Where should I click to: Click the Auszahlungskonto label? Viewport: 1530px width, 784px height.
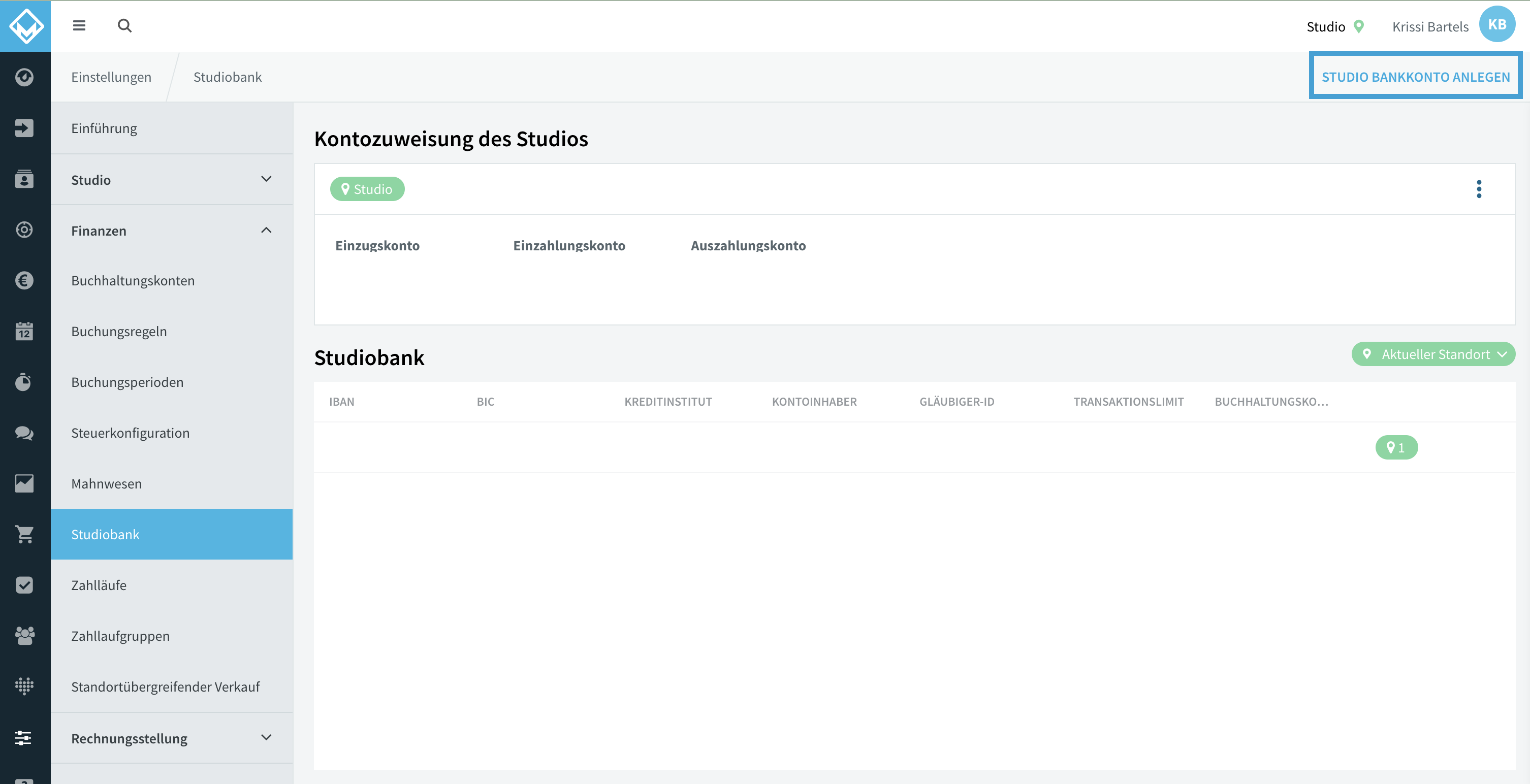pyautogui.click(x=748, y=245)
